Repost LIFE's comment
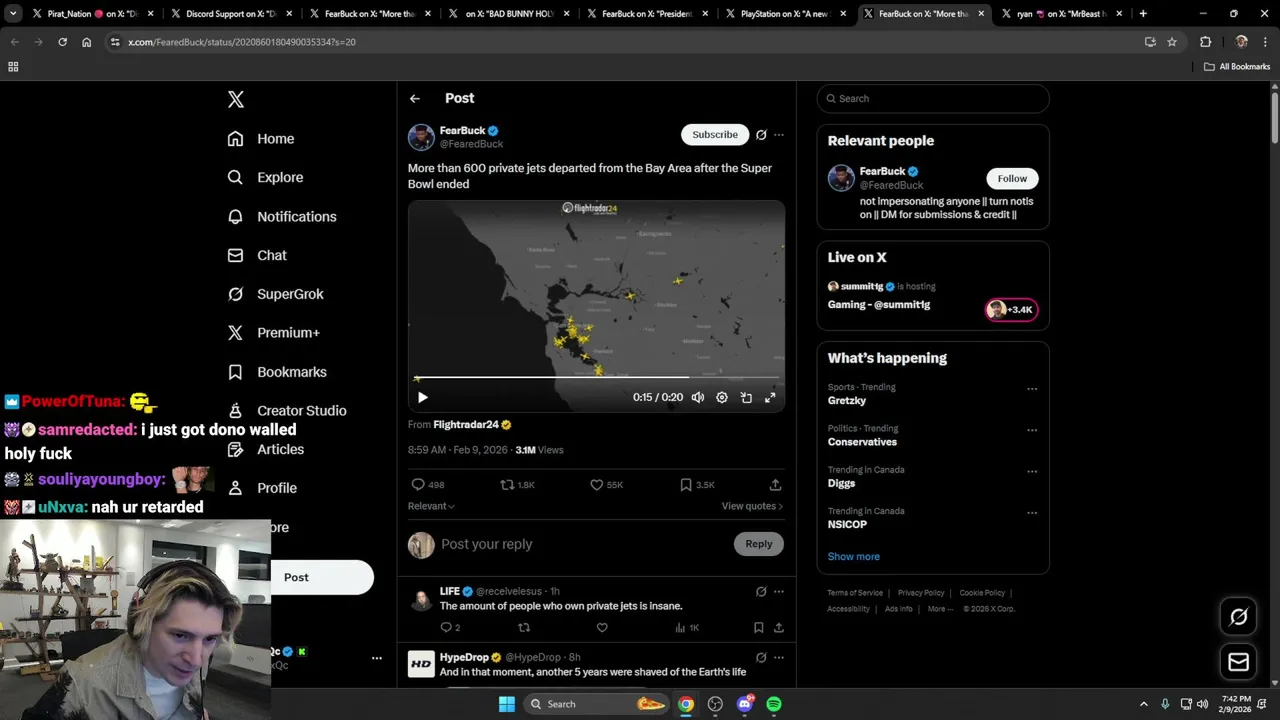Image resolution: width=1280 pixels, height=720 pixels. pos(524,628)
